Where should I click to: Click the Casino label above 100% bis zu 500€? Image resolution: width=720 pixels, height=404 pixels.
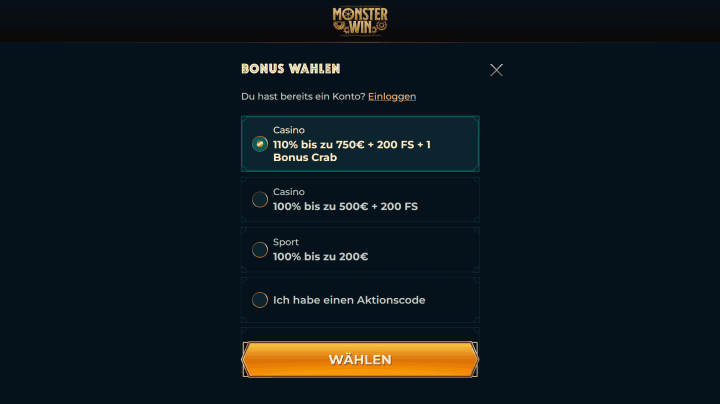(289, 192)
